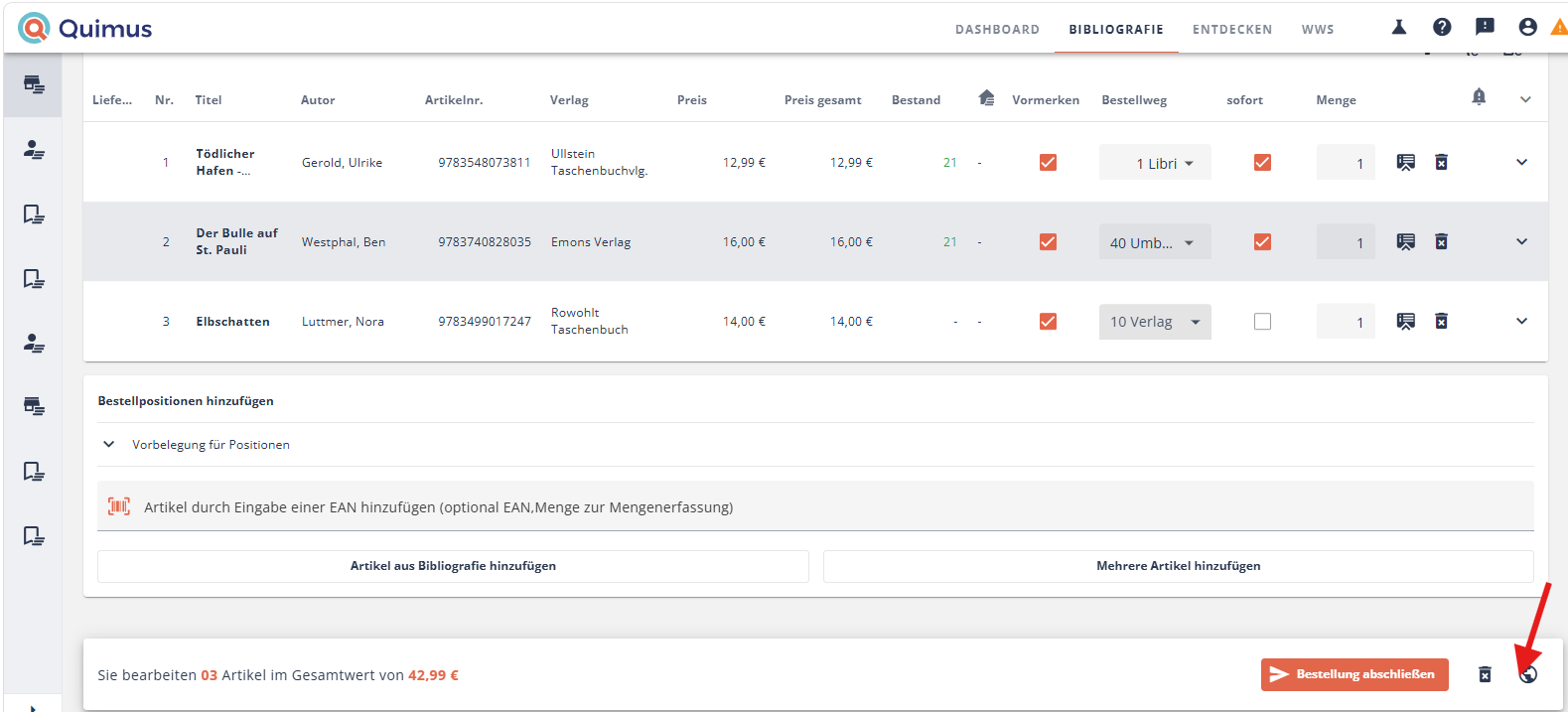Image resolution: width=1568 pixels, height=712 pixels.
Task: Click the barcode scanner icon
Action: pyautogui.click(x=119, y=506)
